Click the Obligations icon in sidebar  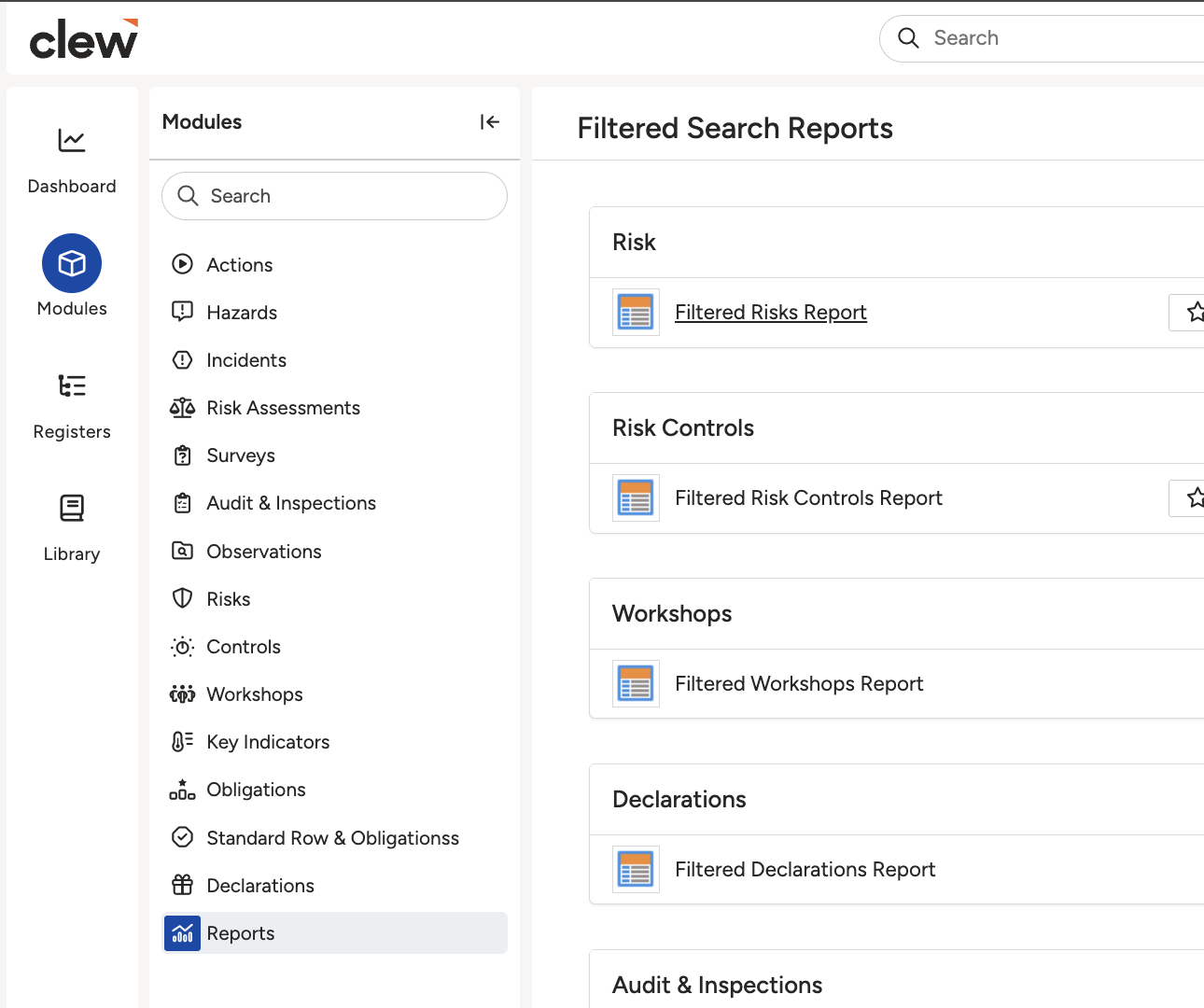[183, 790]
